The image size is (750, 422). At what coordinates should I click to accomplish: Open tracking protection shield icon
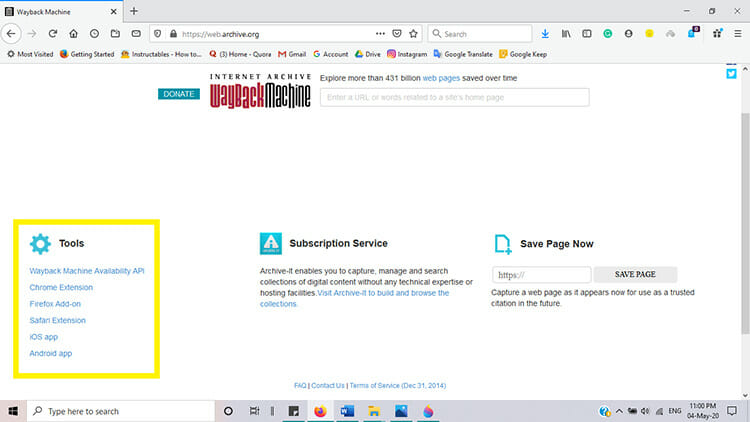(157, 34)
